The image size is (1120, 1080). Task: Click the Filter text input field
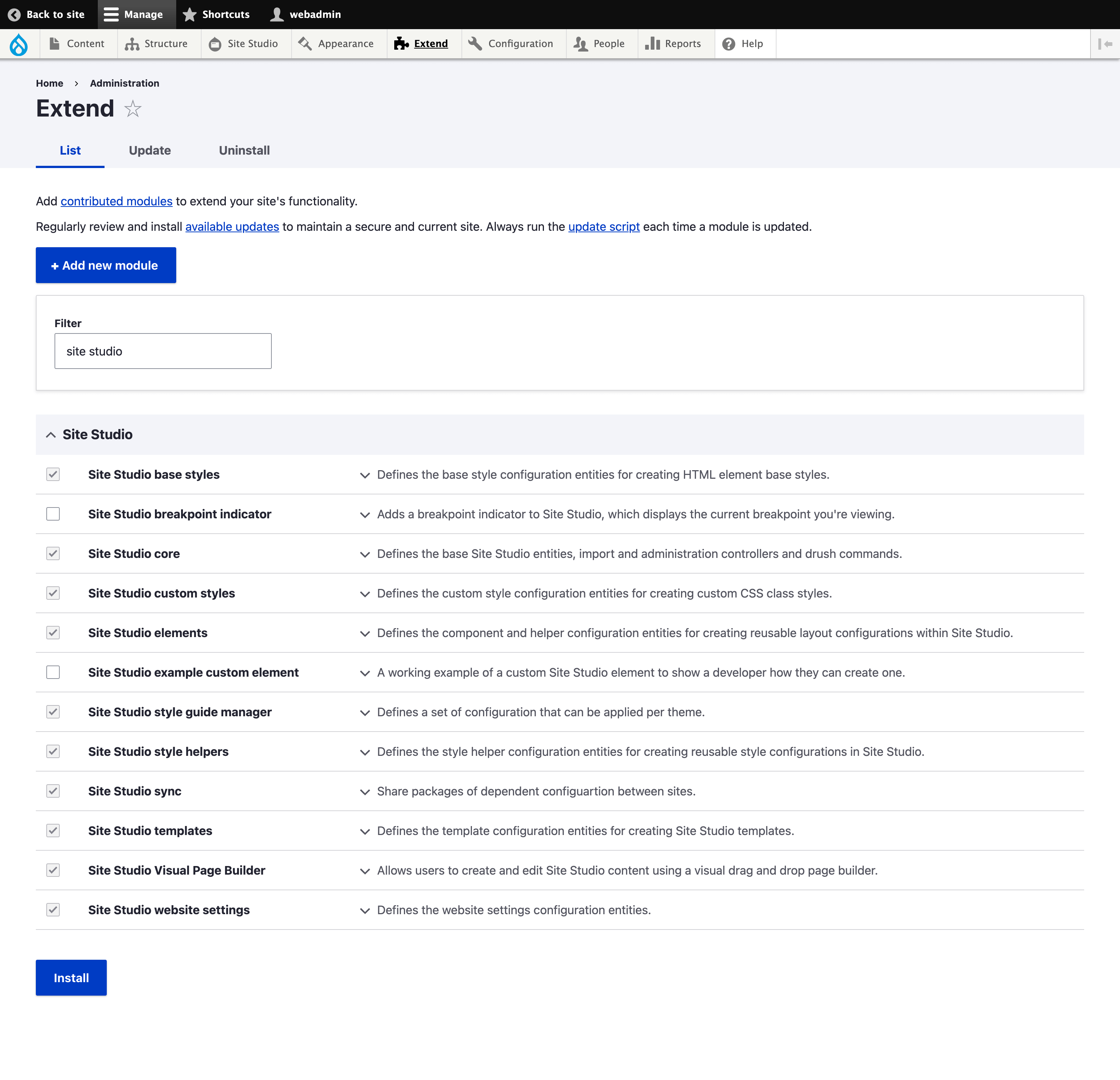(163, 351)
